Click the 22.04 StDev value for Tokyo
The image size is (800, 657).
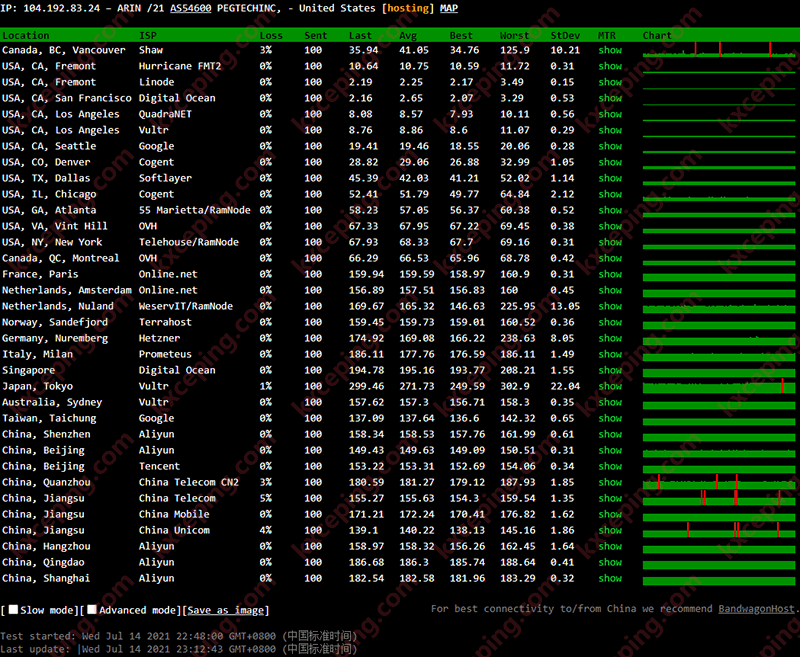pyautogui.click(x=565, y=386)
